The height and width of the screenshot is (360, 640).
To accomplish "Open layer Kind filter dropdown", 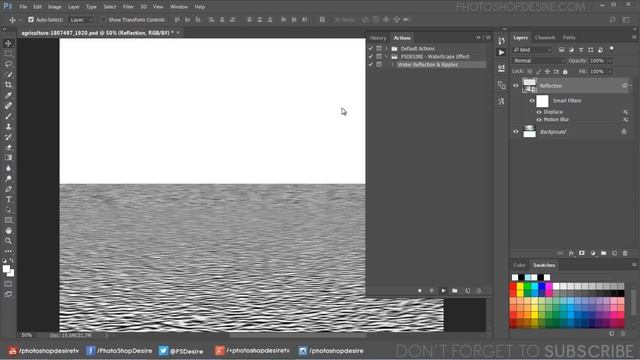I will [x=532, y=50].
